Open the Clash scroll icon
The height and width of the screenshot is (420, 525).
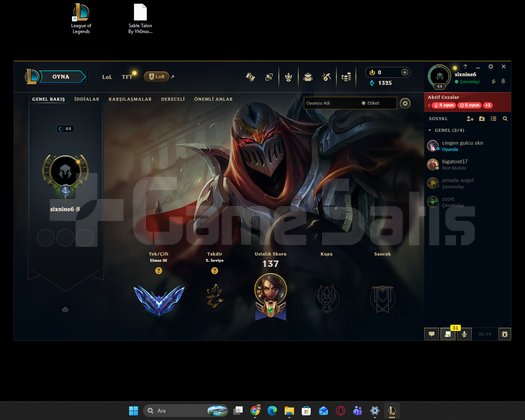(x=250, y=77)
